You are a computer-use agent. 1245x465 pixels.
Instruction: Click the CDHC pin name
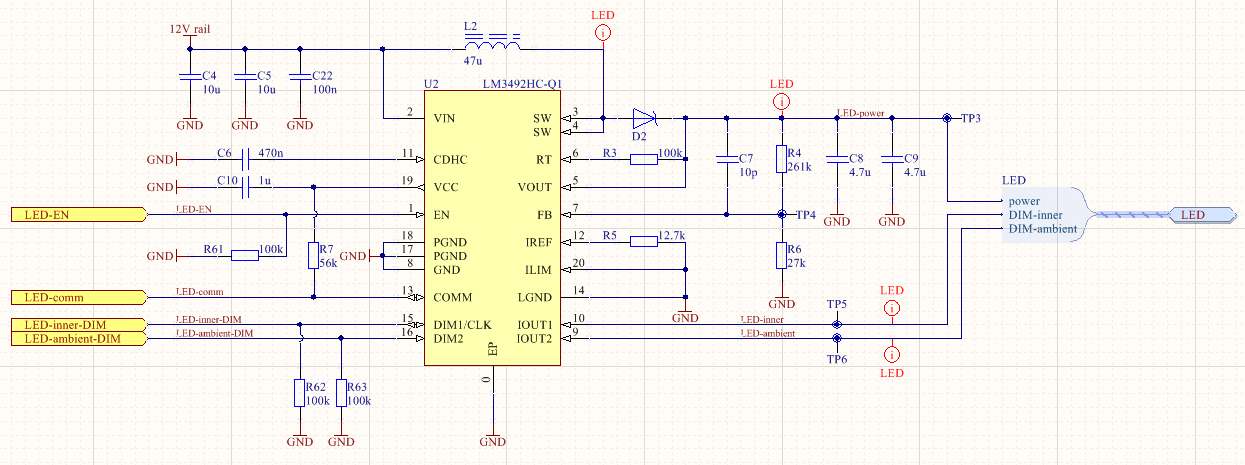pos(450,159)
